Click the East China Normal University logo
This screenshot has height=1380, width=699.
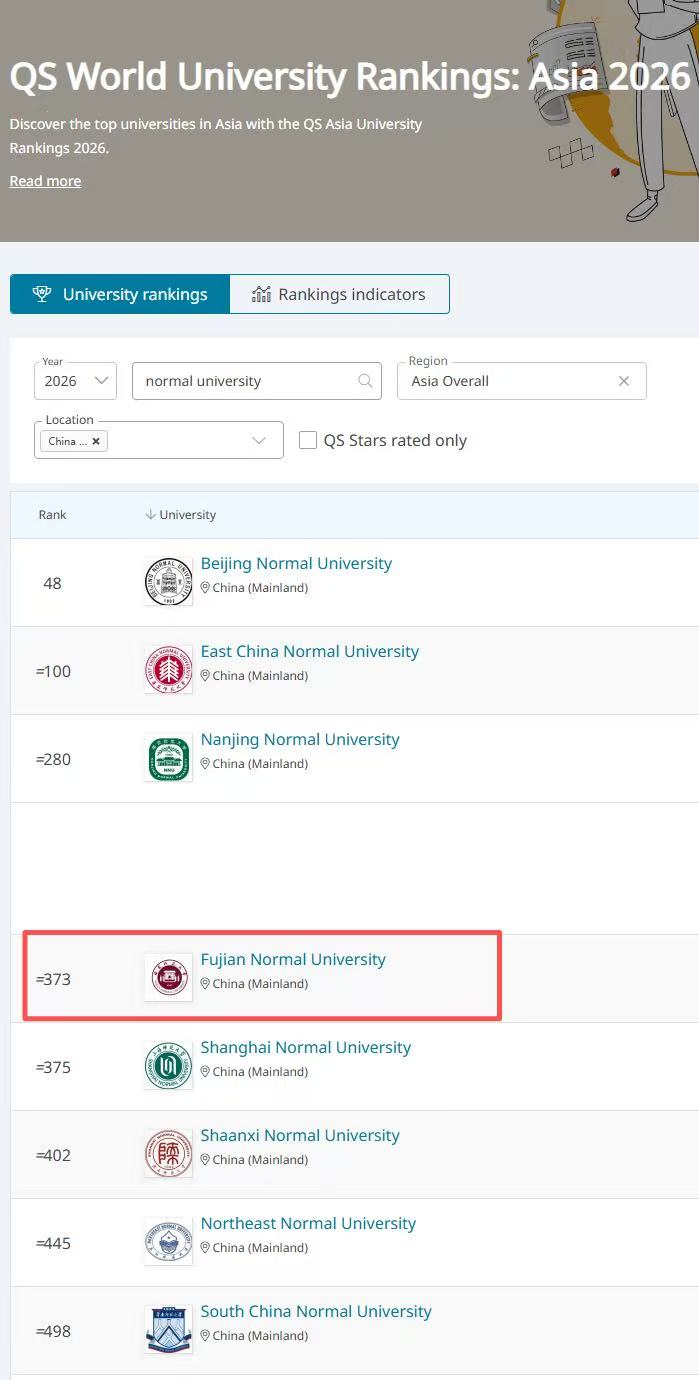coord(168,669)
